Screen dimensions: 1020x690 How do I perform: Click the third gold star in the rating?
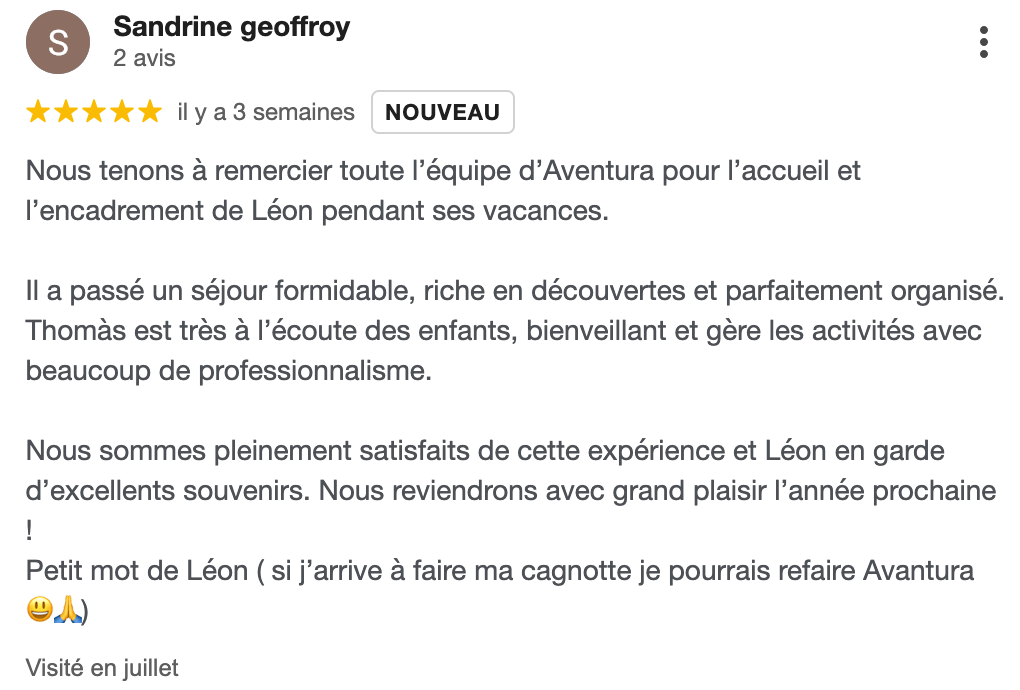click(94, 112)
